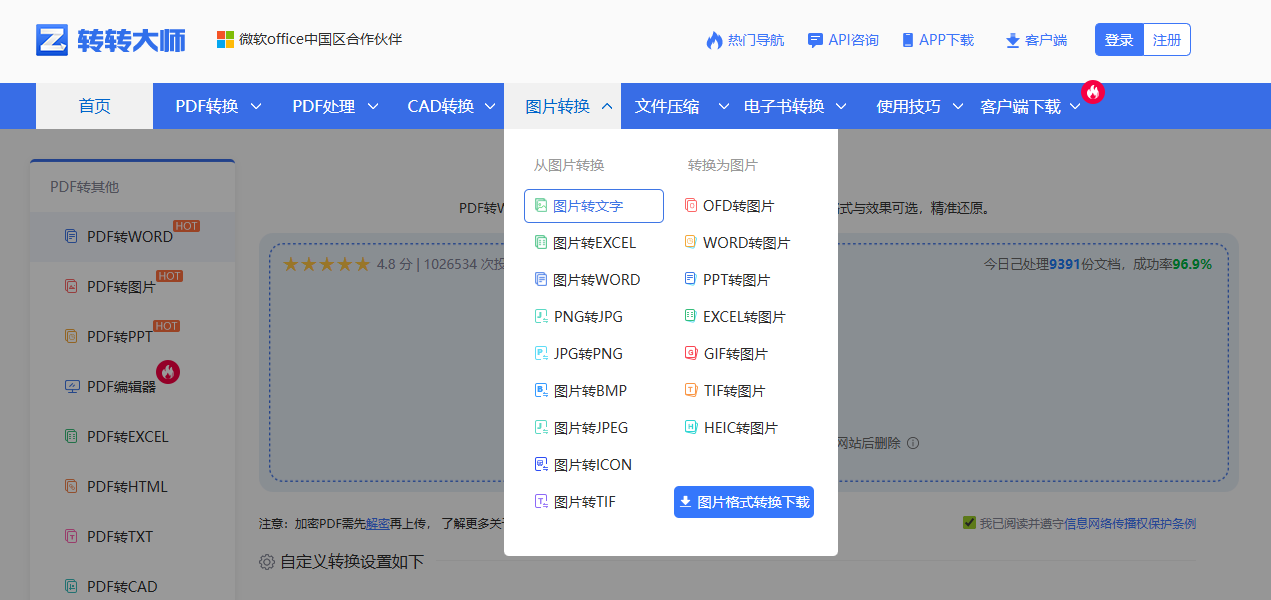Click the 图片转TIF icon

click(x=541, y=502)
